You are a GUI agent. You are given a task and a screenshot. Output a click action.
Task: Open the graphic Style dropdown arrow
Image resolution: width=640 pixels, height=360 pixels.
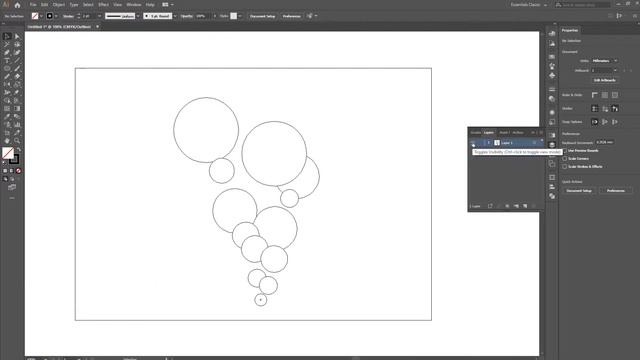240,16
